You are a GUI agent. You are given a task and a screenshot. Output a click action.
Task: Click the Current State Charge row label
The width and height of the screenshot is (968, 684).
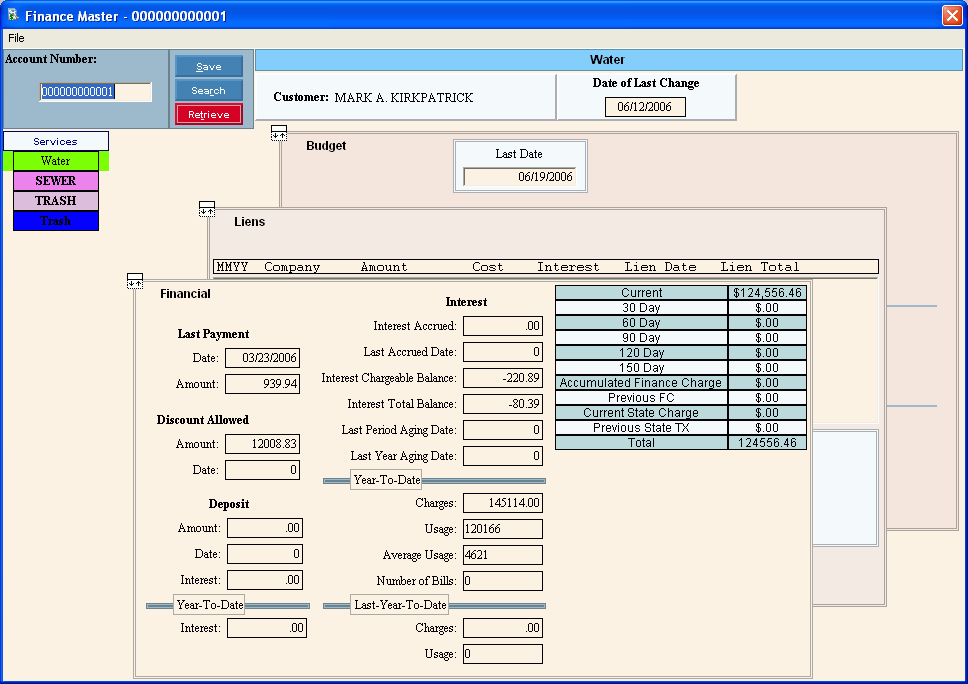[x=641, y=412]
